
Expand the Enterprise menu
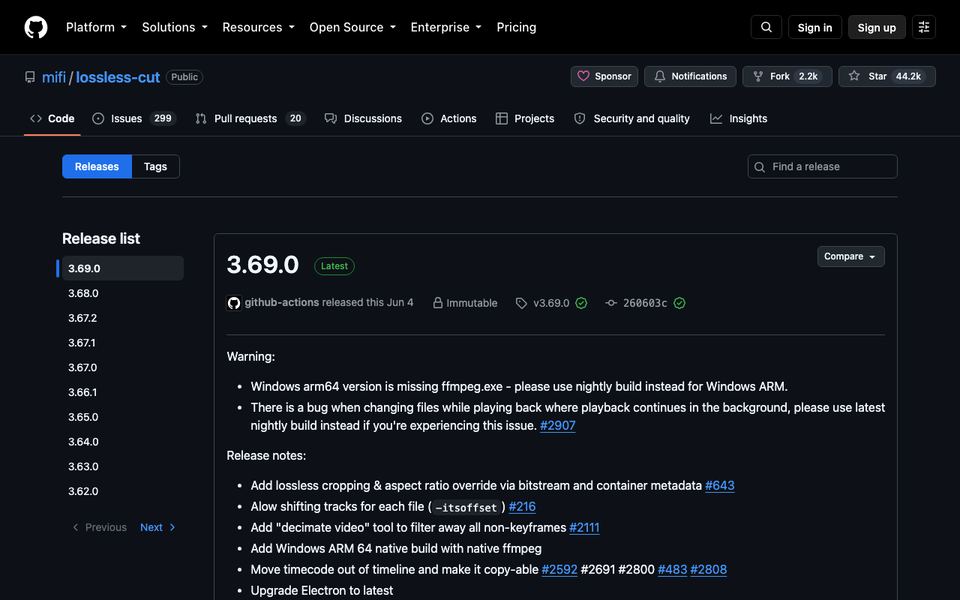click(446, 27)
